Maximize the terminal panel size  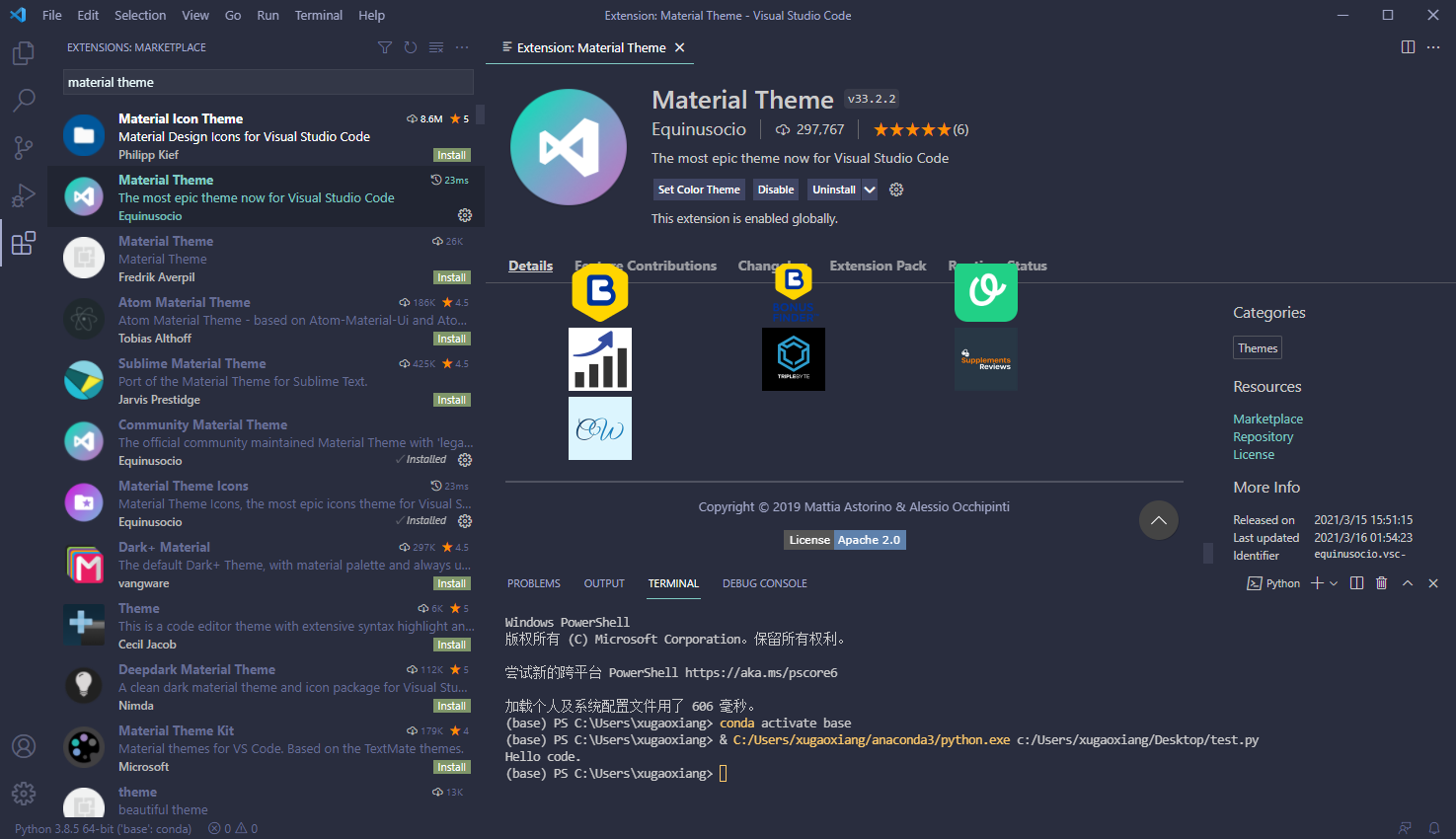1408,583
